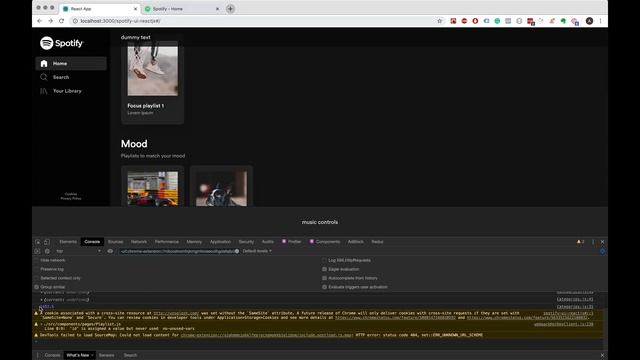The image size is (640, 360).
Task: Toggle Hide network checkbox
Action: pyautogui.click(x=37, y=260)
